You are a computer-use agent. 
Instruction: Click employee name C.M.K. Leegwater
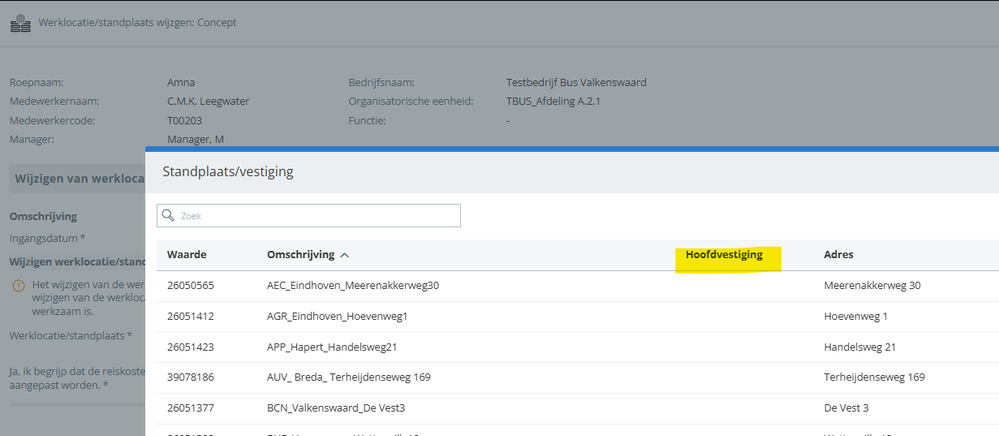pyautogui.click(x=208, y=101)
